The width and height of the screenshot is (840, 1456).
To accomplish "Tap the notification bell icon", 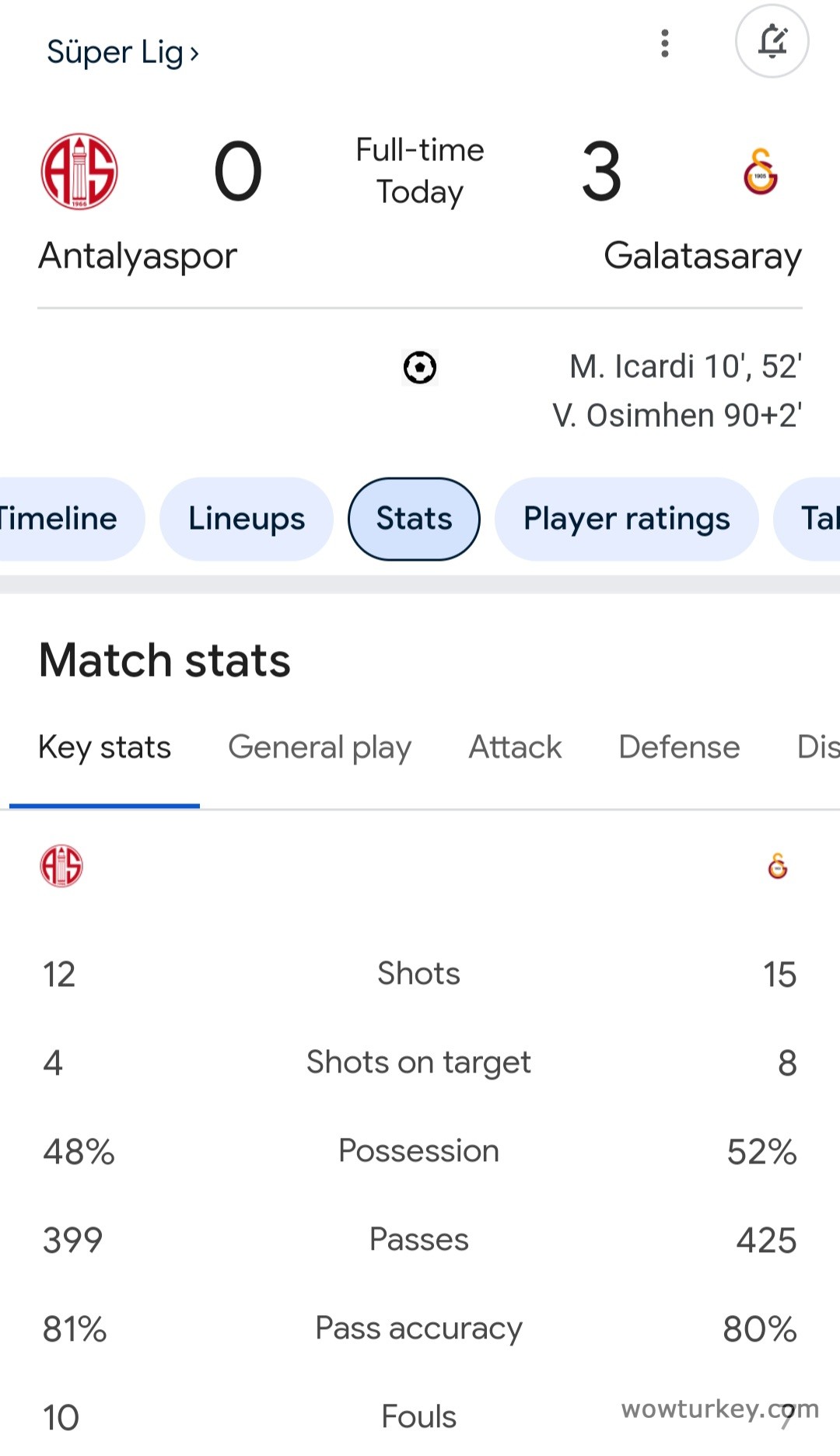I will [772, 41].
